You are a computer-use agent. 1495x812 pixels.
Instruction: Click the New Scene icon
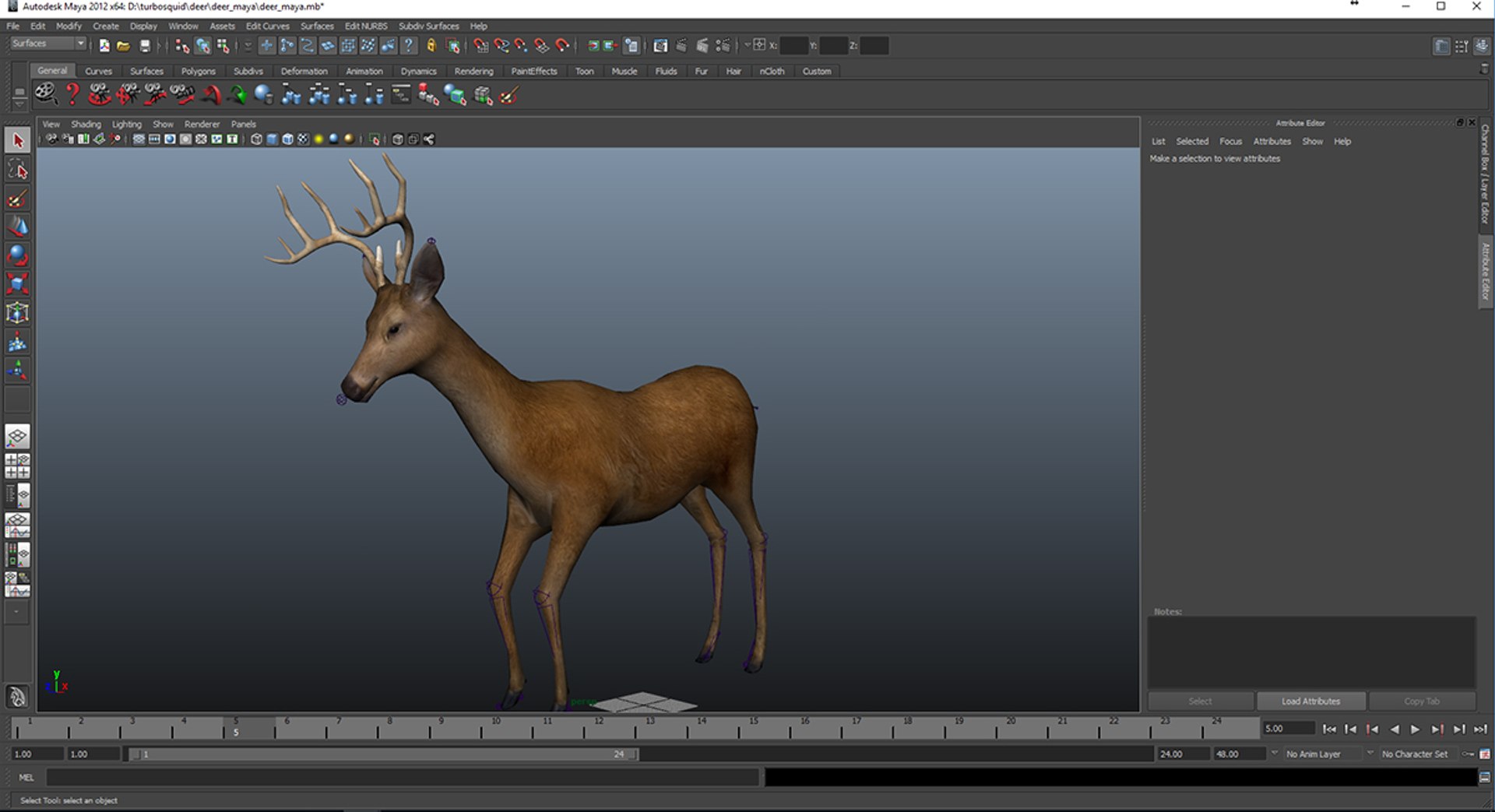(104, 46)
